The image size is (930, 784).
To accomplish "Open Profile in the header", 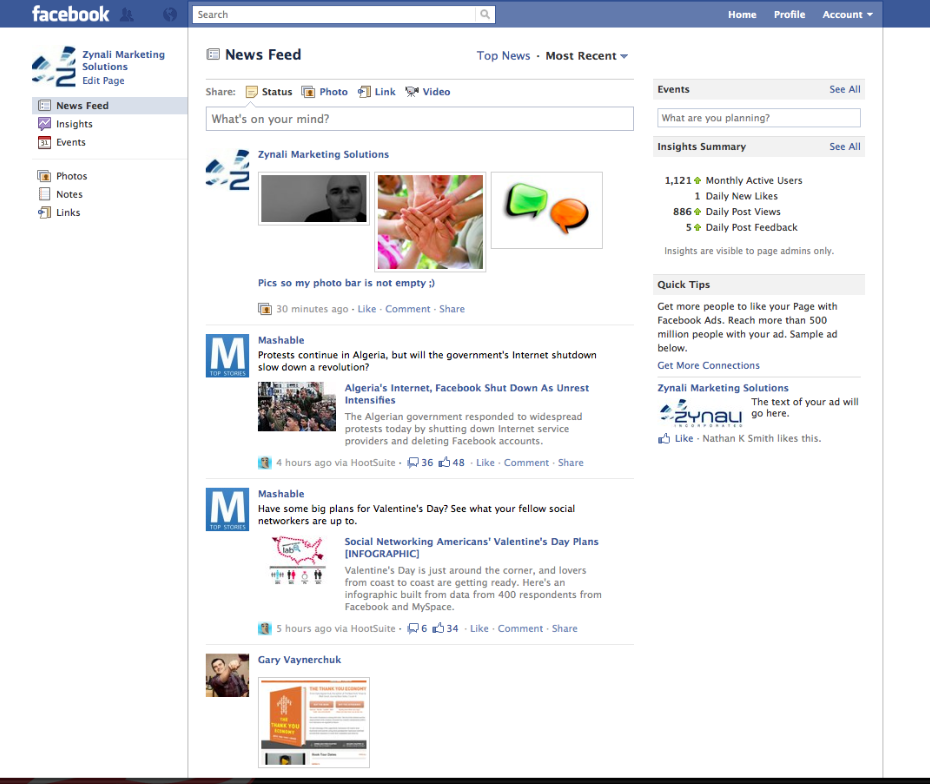I will pos(789,14).
